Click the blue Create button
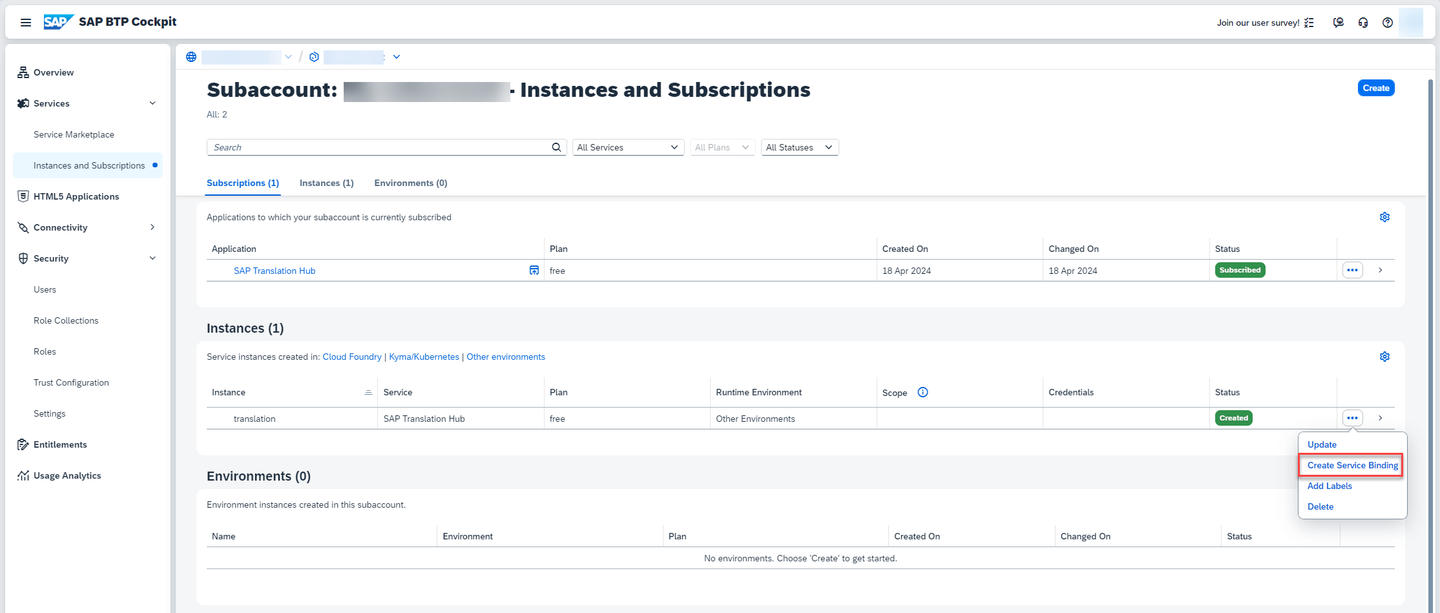This screenshot has width=1440, height=613. tap(1376, 88)
